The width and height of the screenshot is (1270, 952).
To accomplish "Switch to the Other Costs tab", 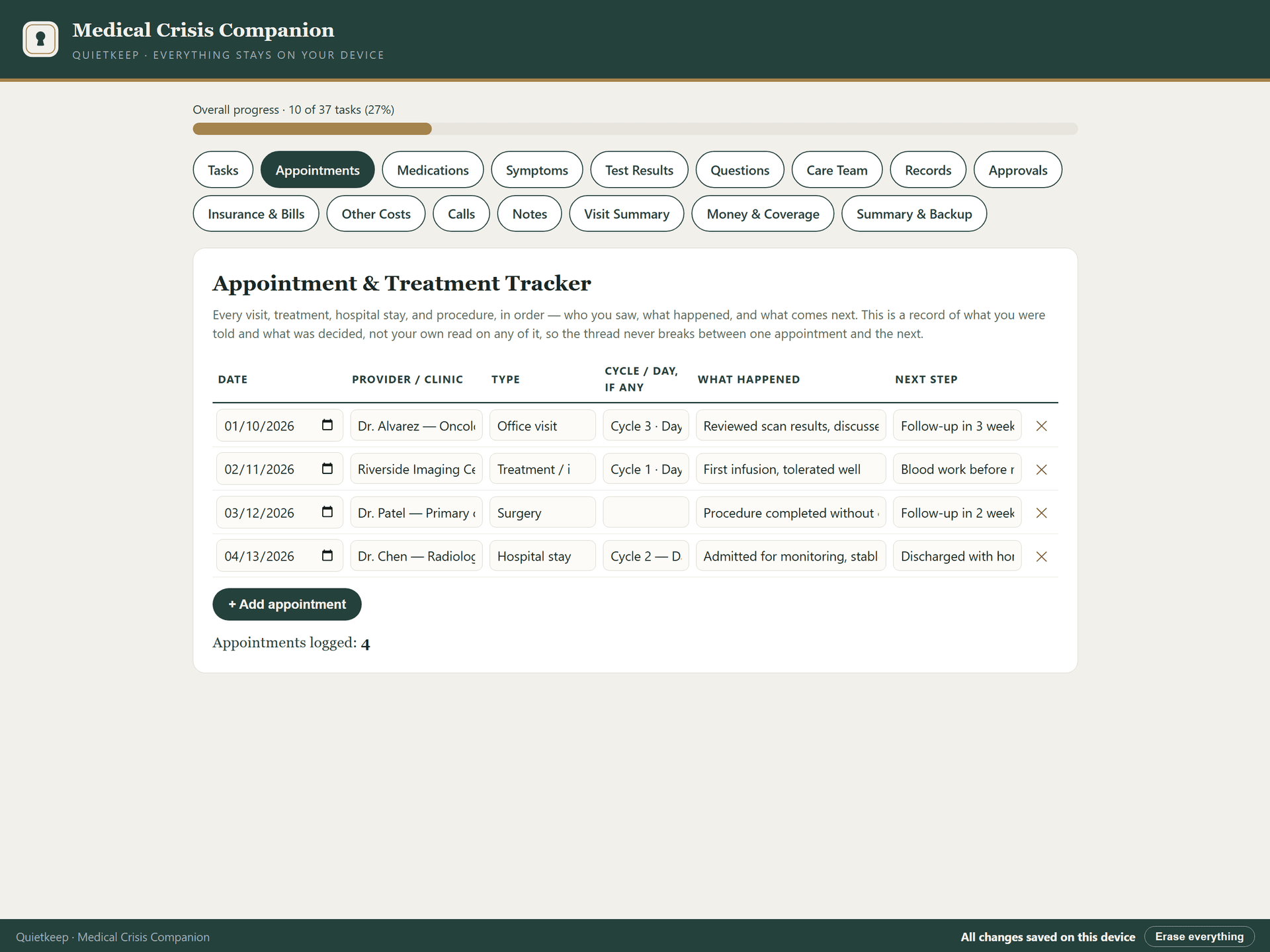I will pos(376,214).
